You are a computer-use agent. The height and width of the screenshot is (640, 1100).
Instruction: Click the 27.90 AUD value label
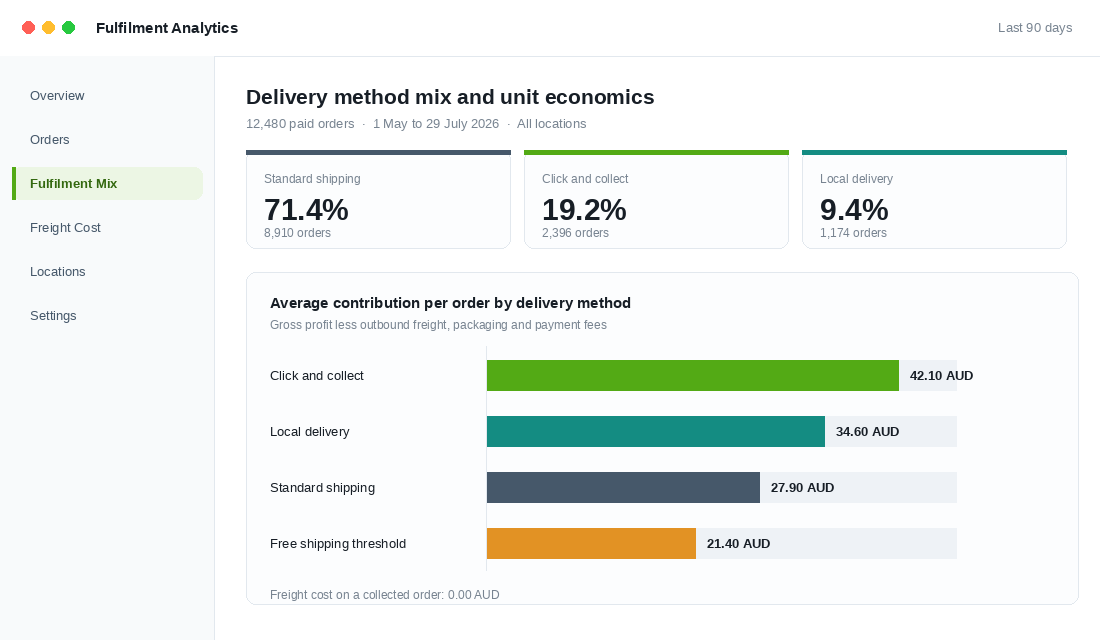click(x=803, y=488)
